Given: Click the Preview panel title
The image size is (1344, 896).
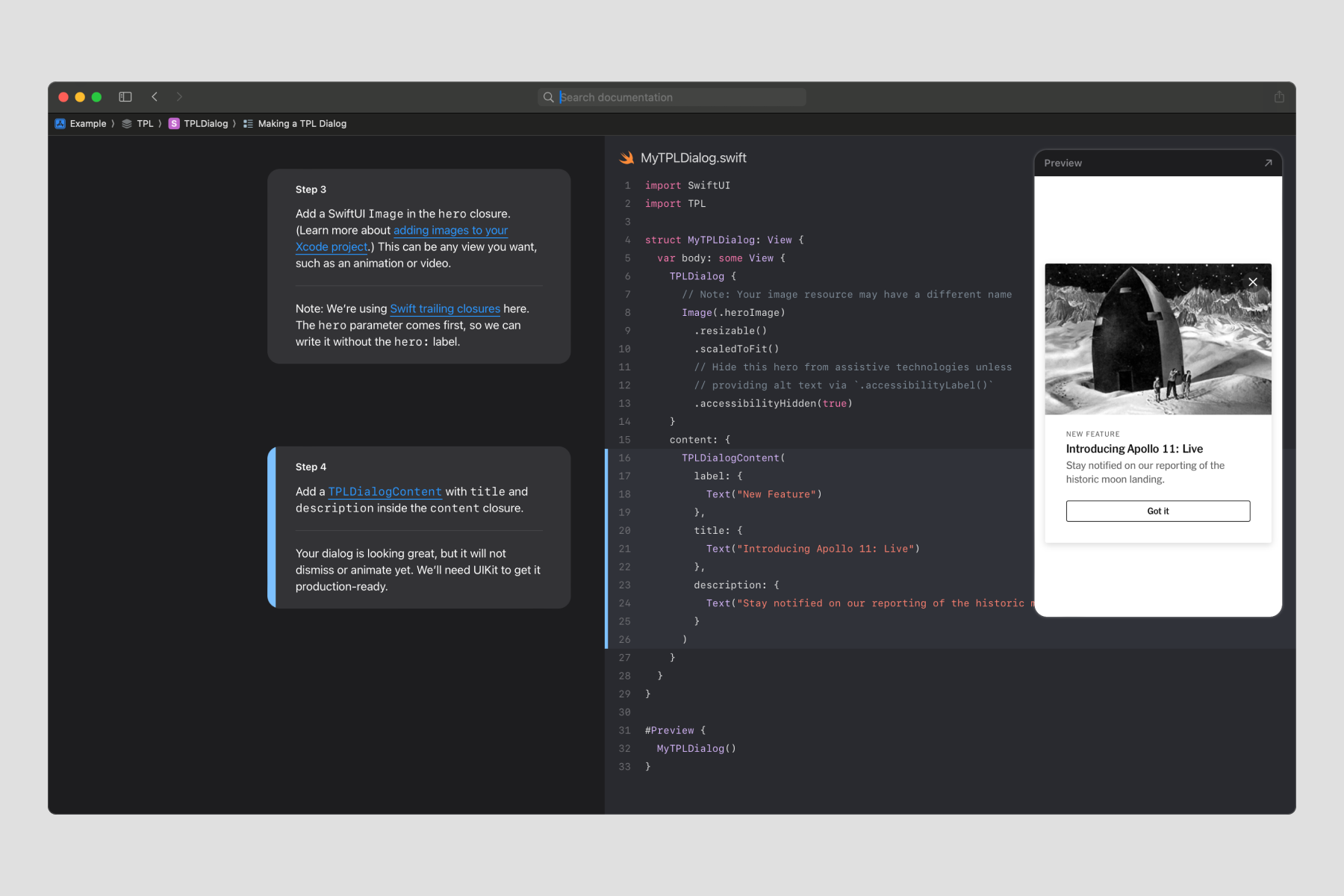Looking at the screenshot, I should pyautogui.click(x=1063, y=164).
